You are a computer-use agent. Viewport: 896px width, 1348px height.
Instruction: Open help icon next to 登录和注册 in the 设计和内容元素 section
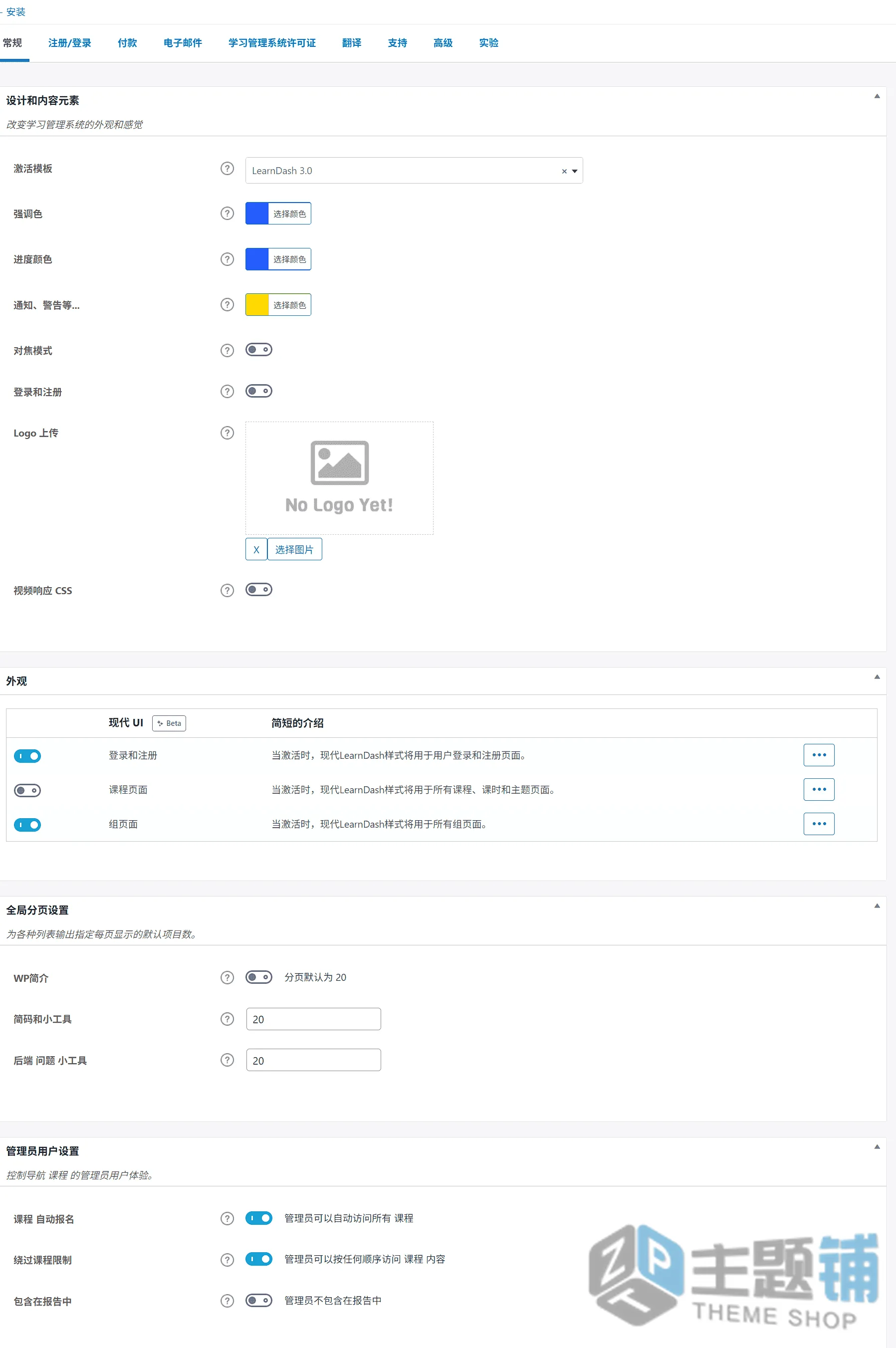[x=227, y=392]
